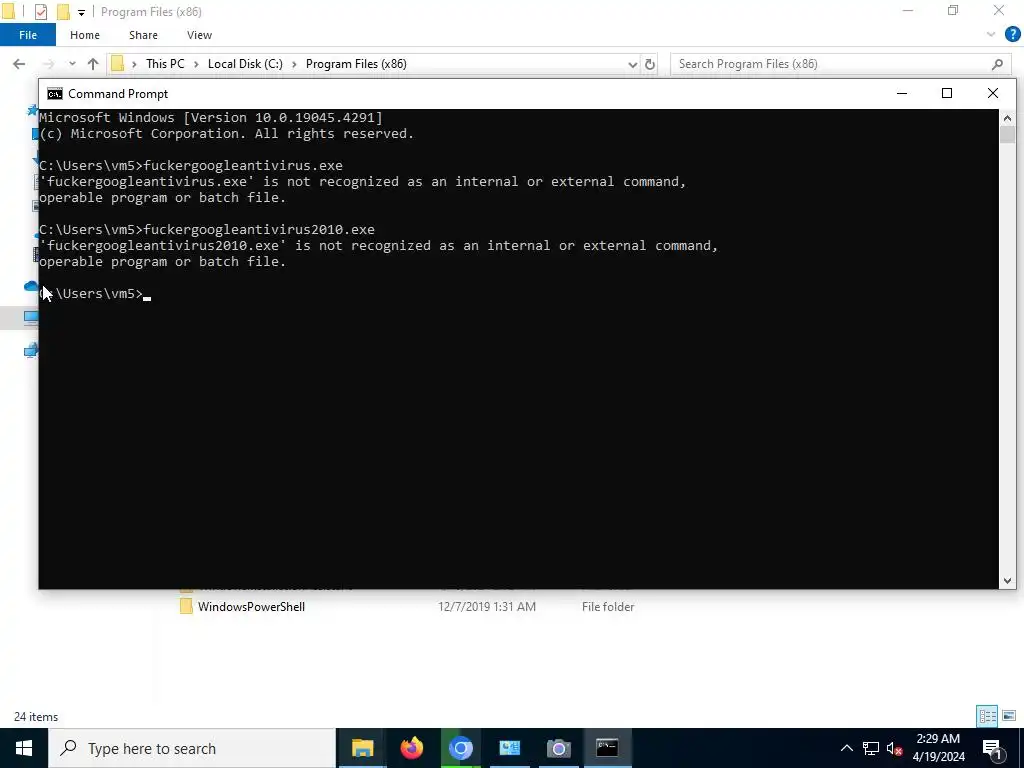Select Command Prompt taskbar button
The height and width of the screenshot is (768, 1024).
click(607, 748)
